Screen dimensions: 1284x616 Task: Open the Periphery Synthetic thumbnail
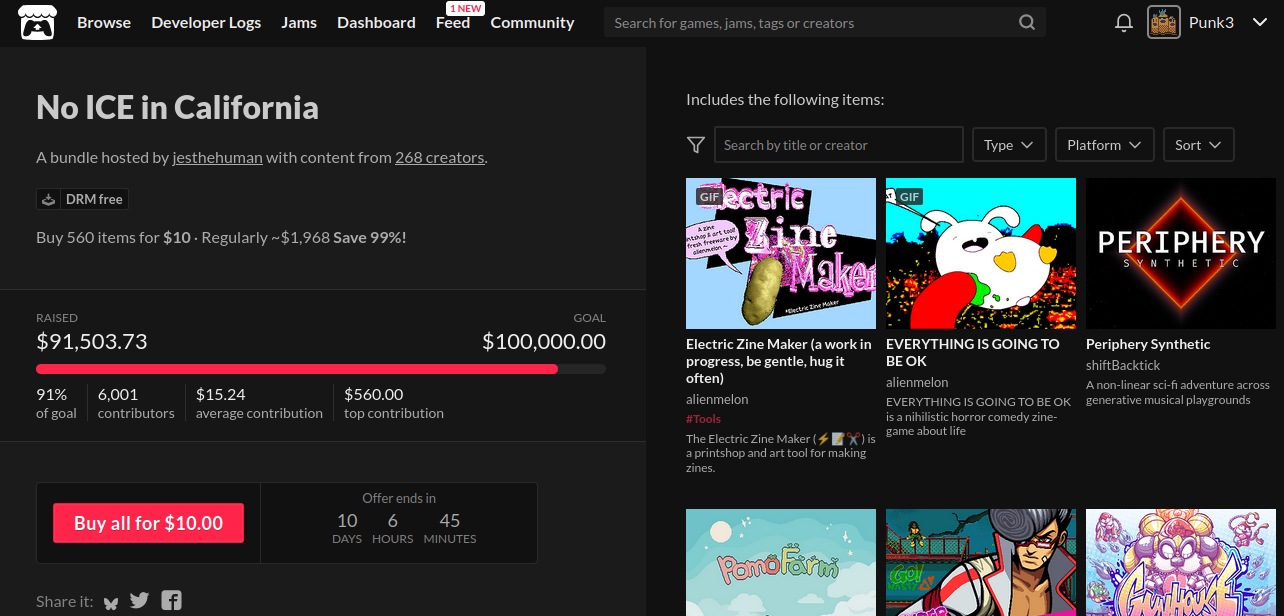(1181, 253)
